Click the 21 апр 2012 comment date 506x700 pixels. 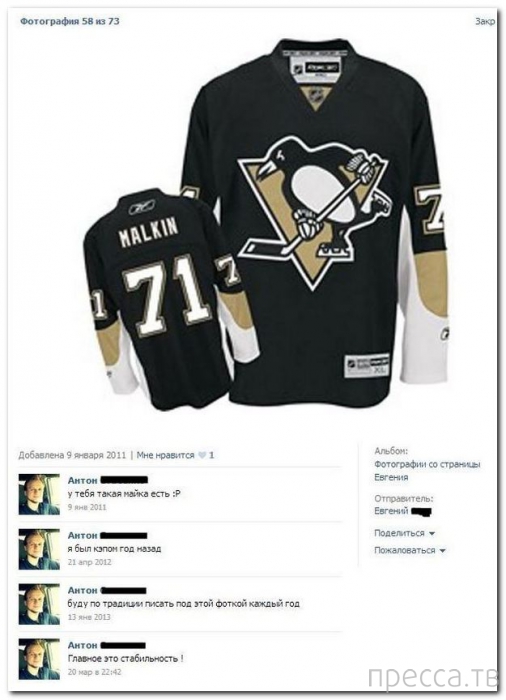(x=90, y=562)
